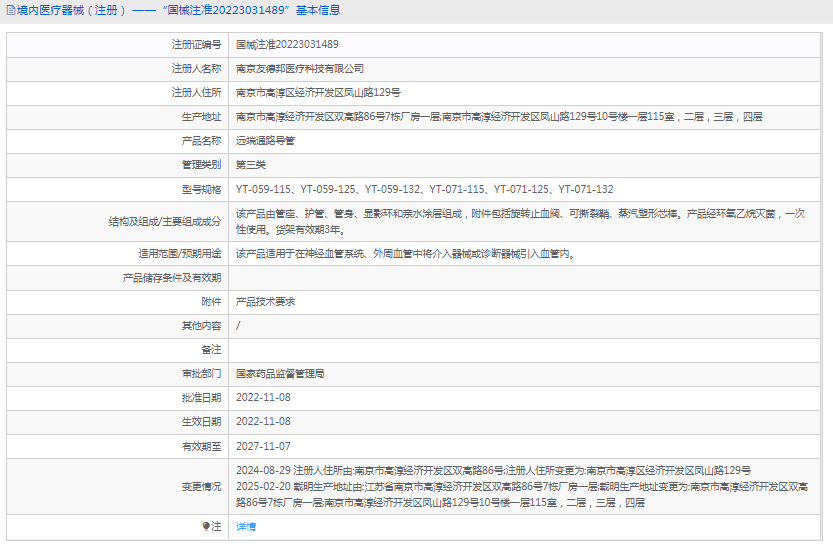Click the 批准日期 label
The image size is (833, 546).
[x=201, y=397]
